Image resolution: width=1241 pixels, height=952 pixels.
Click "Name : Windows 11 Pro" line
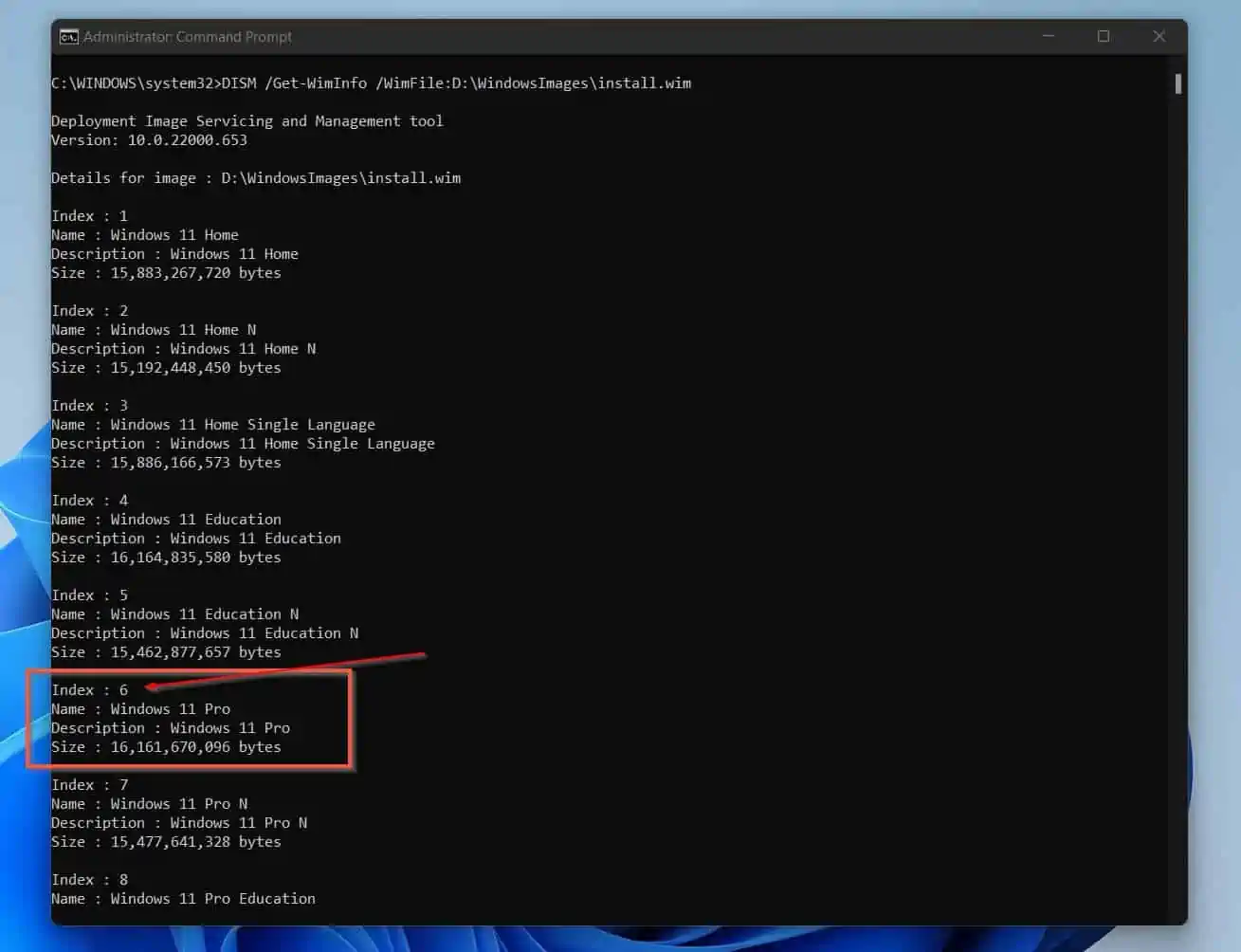140,709
